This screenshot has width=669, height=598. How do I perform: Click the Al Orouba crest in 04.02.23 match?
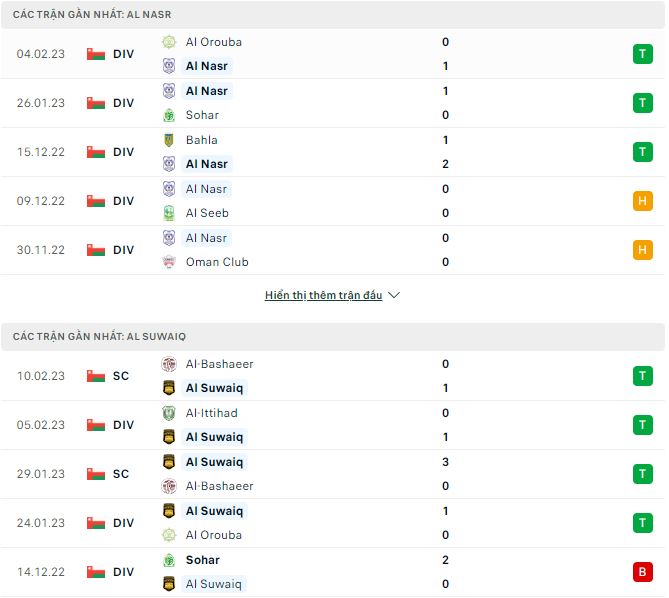click(x=169, y=42)
